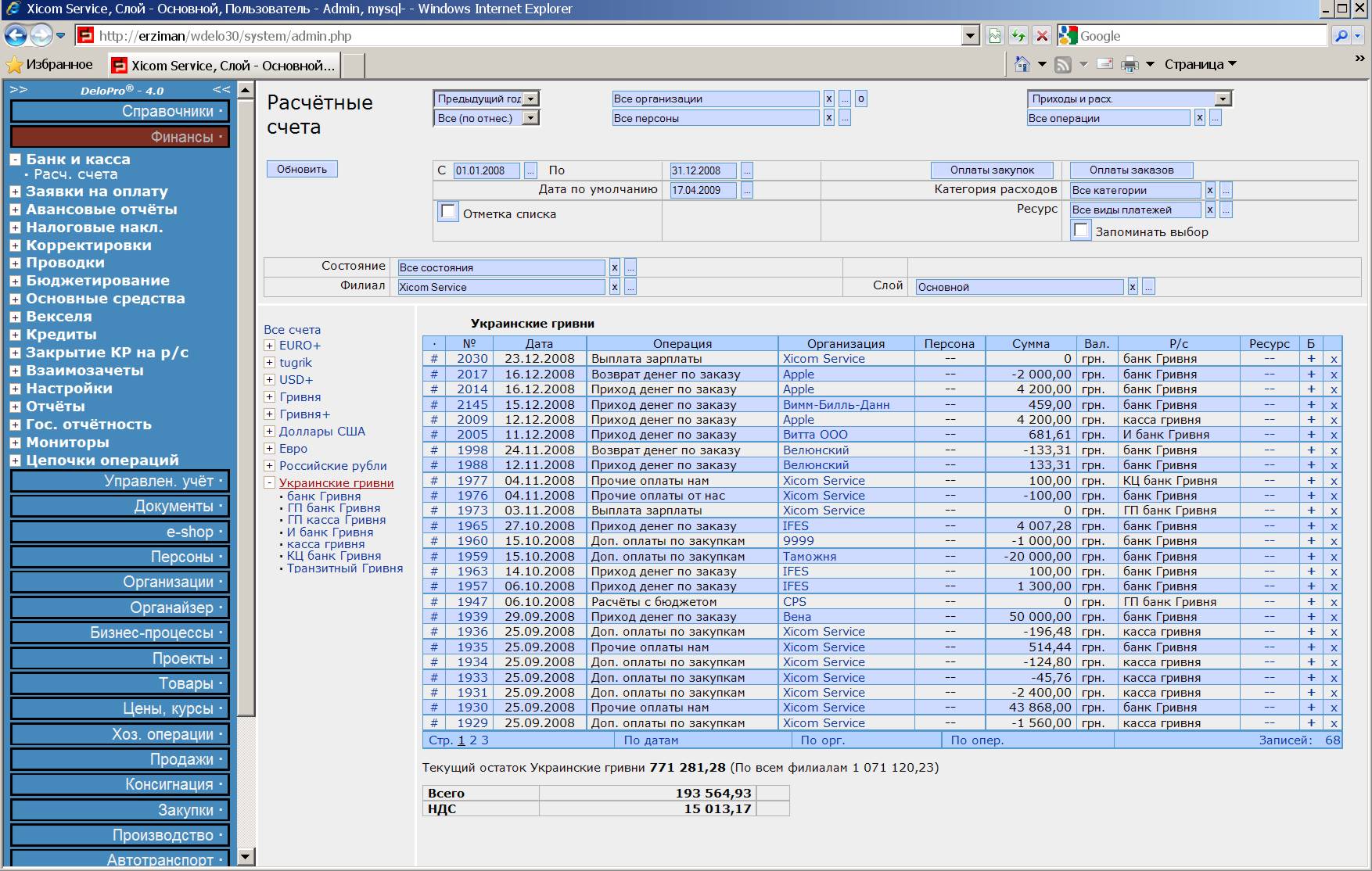Collapse the Украинские гривни node

click(x=269, y=483)
